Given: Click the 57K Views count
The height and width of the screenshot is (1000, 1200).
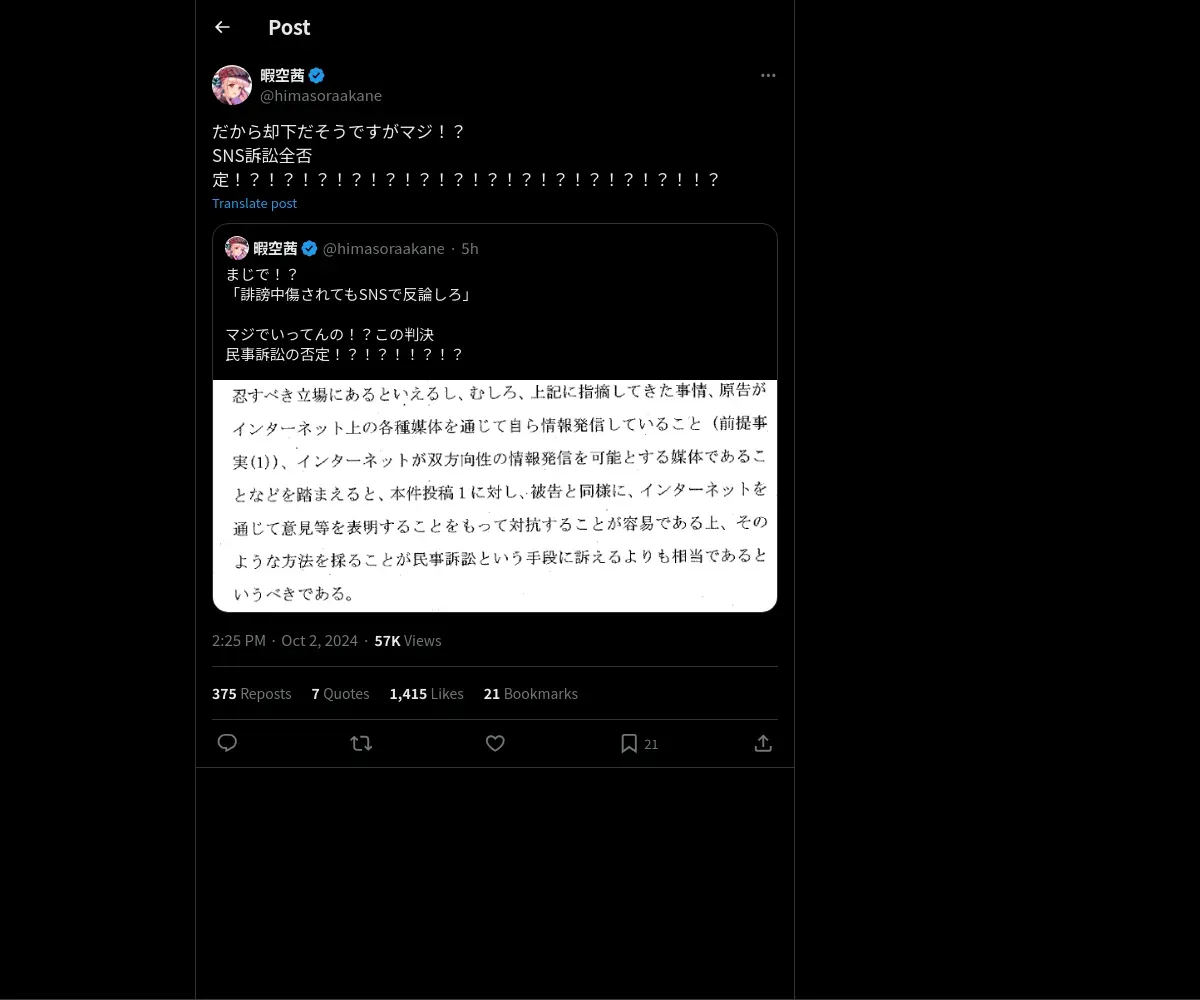Looking at the screenshot, I should tap(408, 641).
